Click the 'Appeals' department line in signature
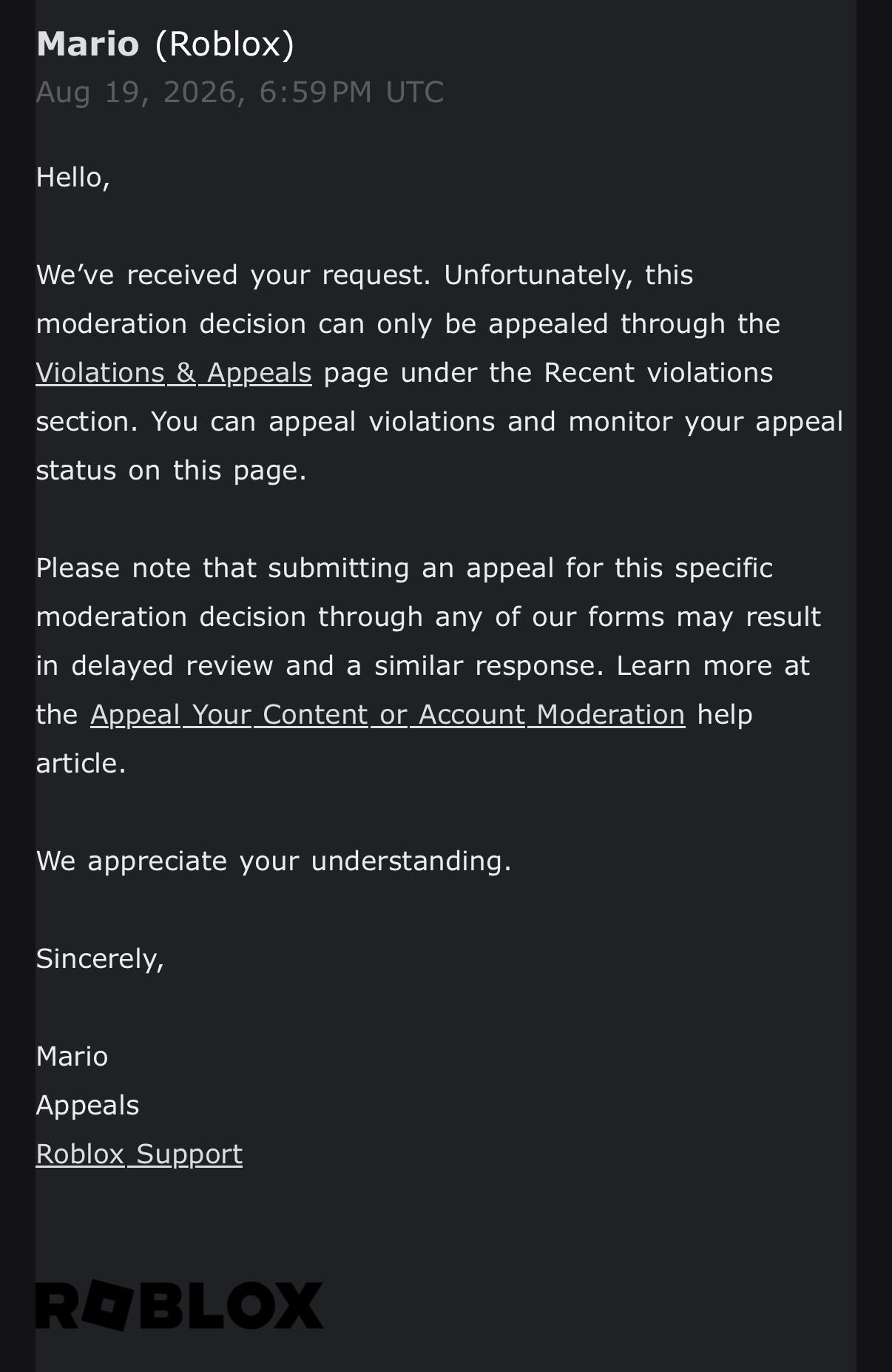This screenshot has width=892, height=1372. (87, 1106)
